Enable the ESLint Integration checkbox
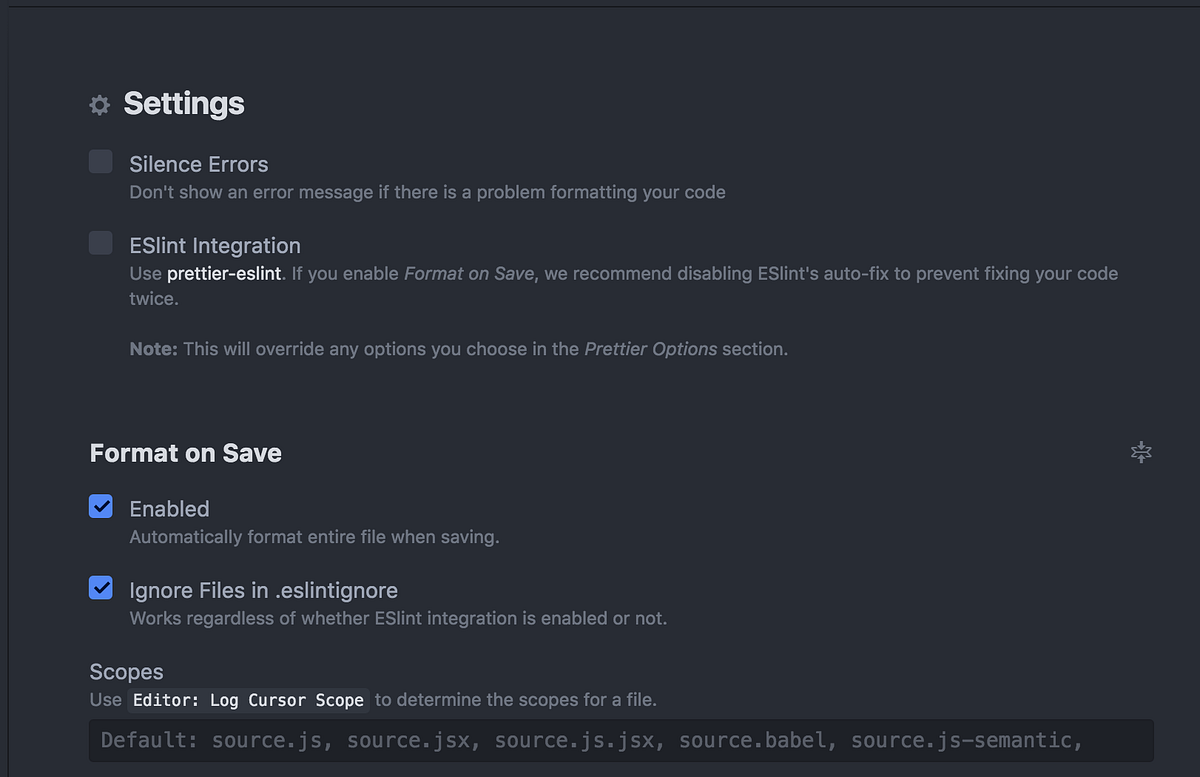Viewport: 1200px width, 777px height. click(x=101, y=243)
